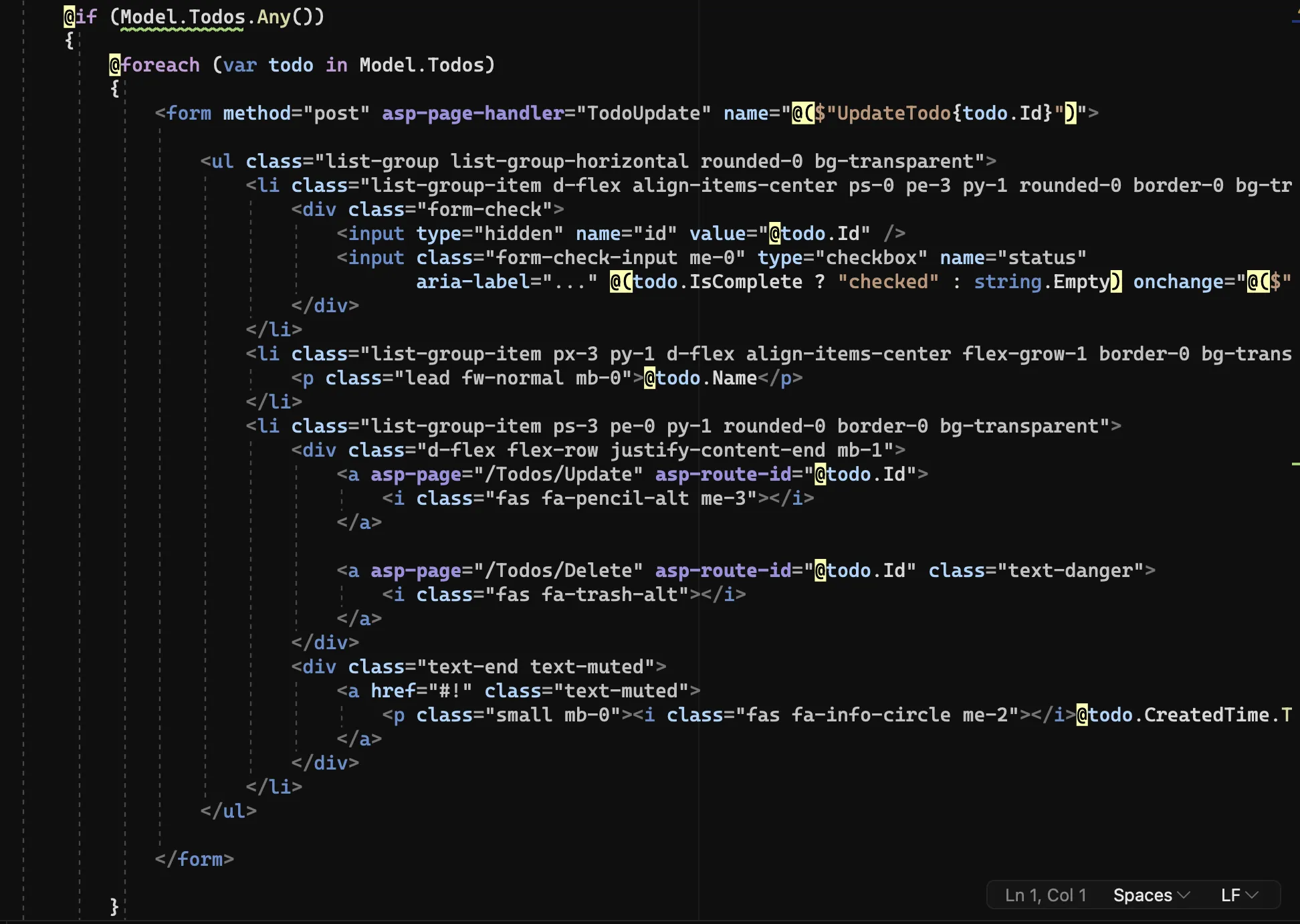The height and width of the screenshot is (924, 1300).
Task: Click the "TodoUpdate" page handler value
Action: coord(643,113)
